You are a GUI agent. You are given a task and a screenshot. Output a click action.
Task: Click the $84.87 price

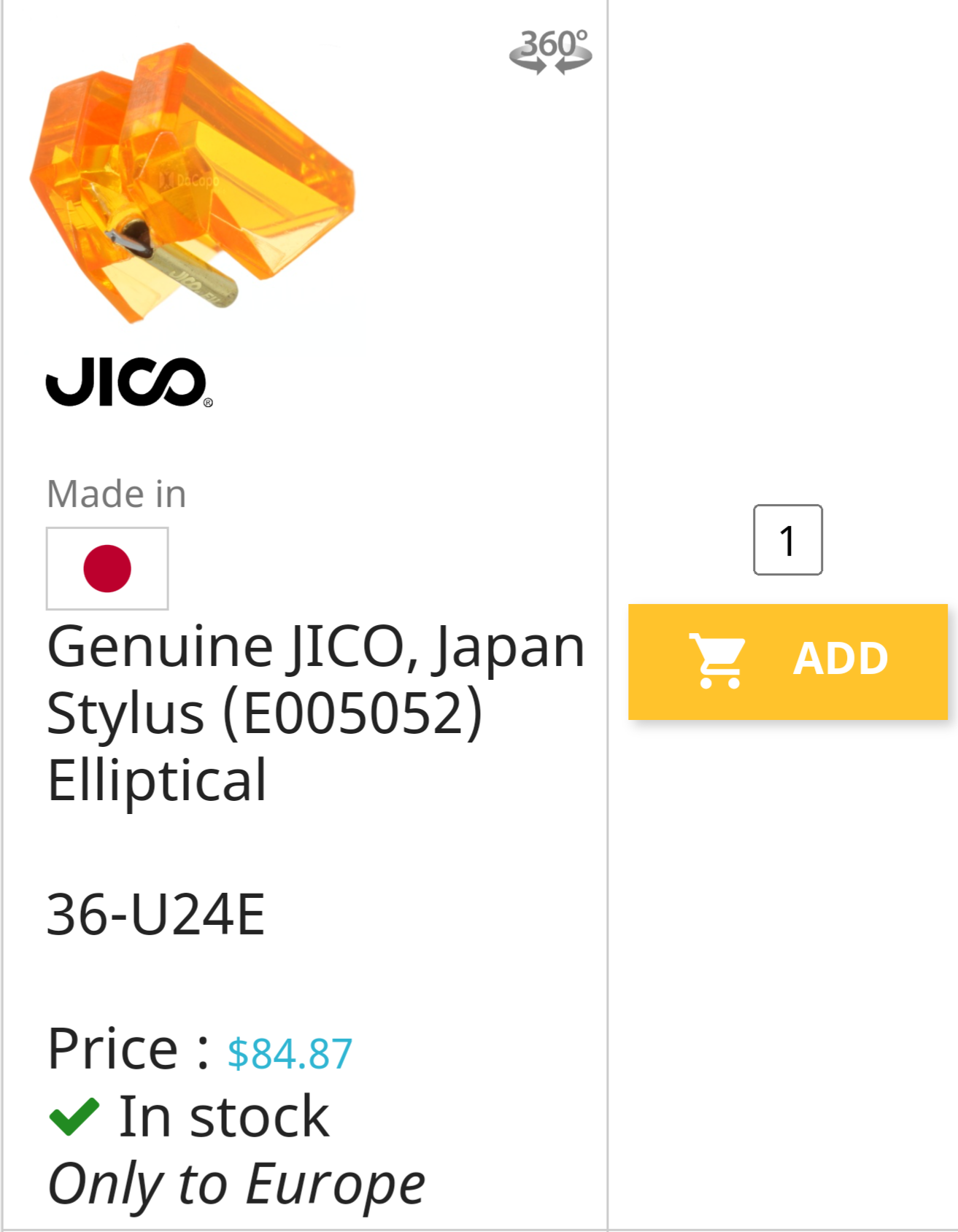[290, 1053]
